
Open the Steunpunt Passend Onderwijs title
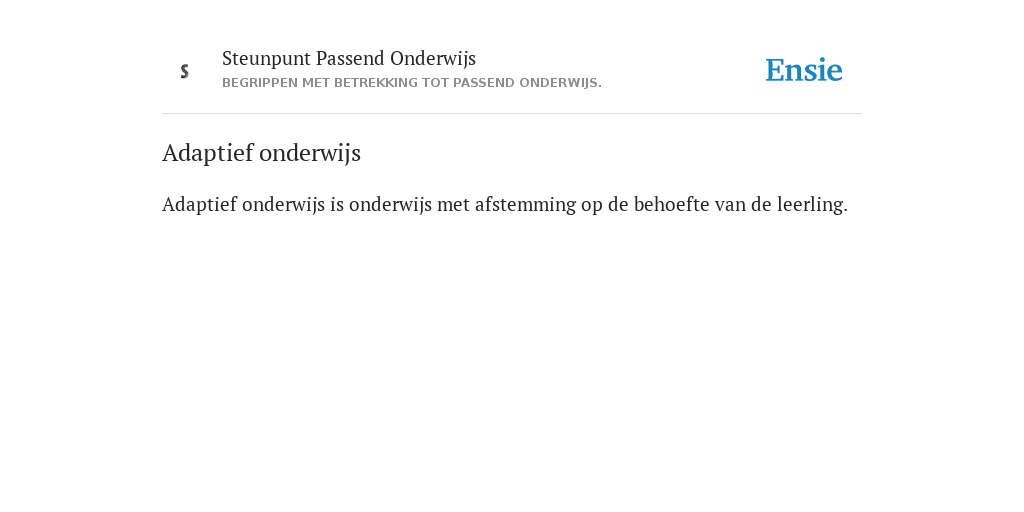pos(349,58)
